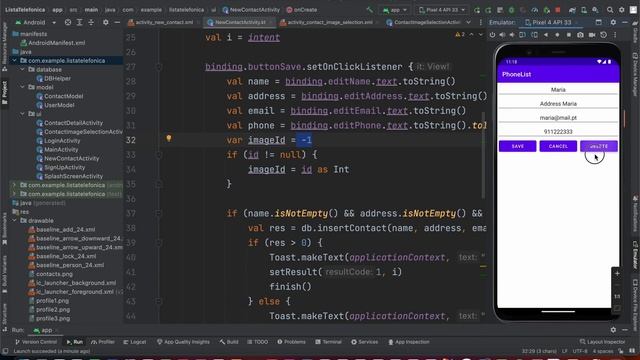Switch to ContactImageSelectionActivity tab
Image resolution: width=640 pixels, height=360 pixels.
click(x=424, y=22)
